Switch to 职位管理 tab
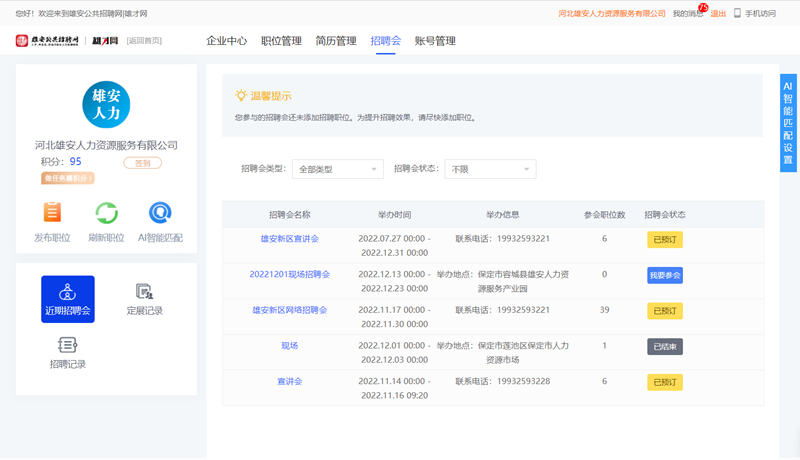This screenshot has height=460, width=800. point(281,41)
